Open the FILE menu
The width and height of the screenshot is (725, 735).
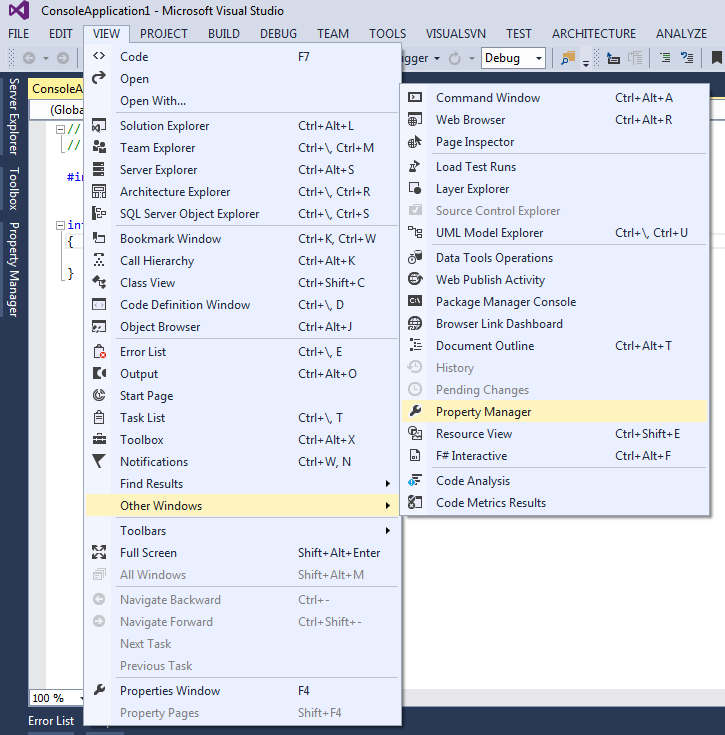(19, 34)
